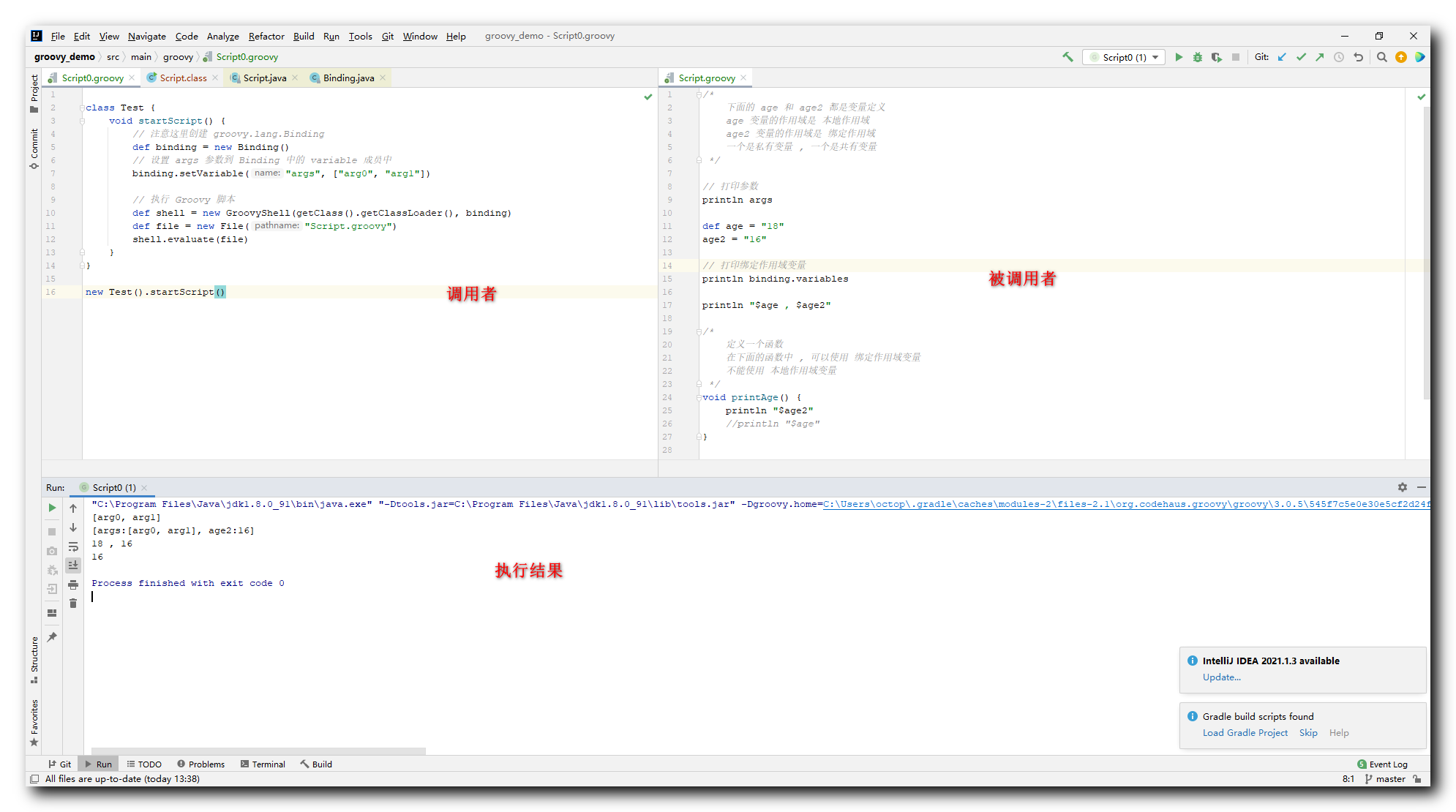Click the Load Gradle Project link
The image size is (1456, 812).
point(1245,733)
